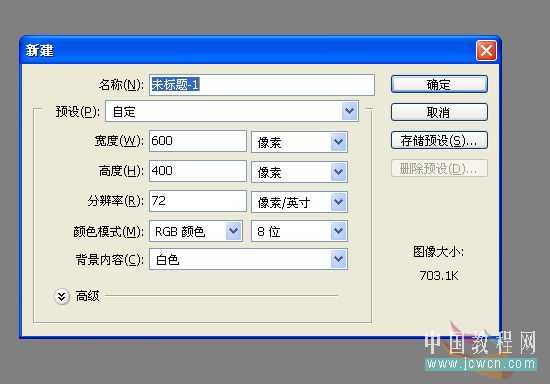Click the 确定 button
550x384 pixels.
point(439,84)
